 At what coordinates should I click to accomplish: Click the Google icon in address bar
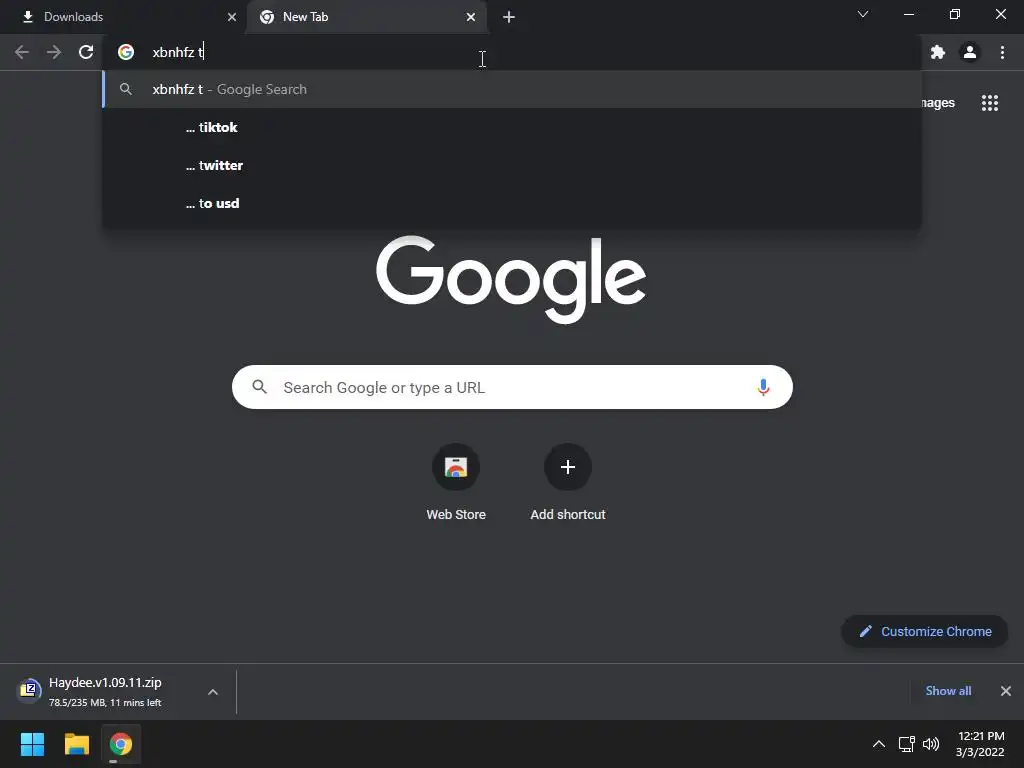click(x=126, y=52)
